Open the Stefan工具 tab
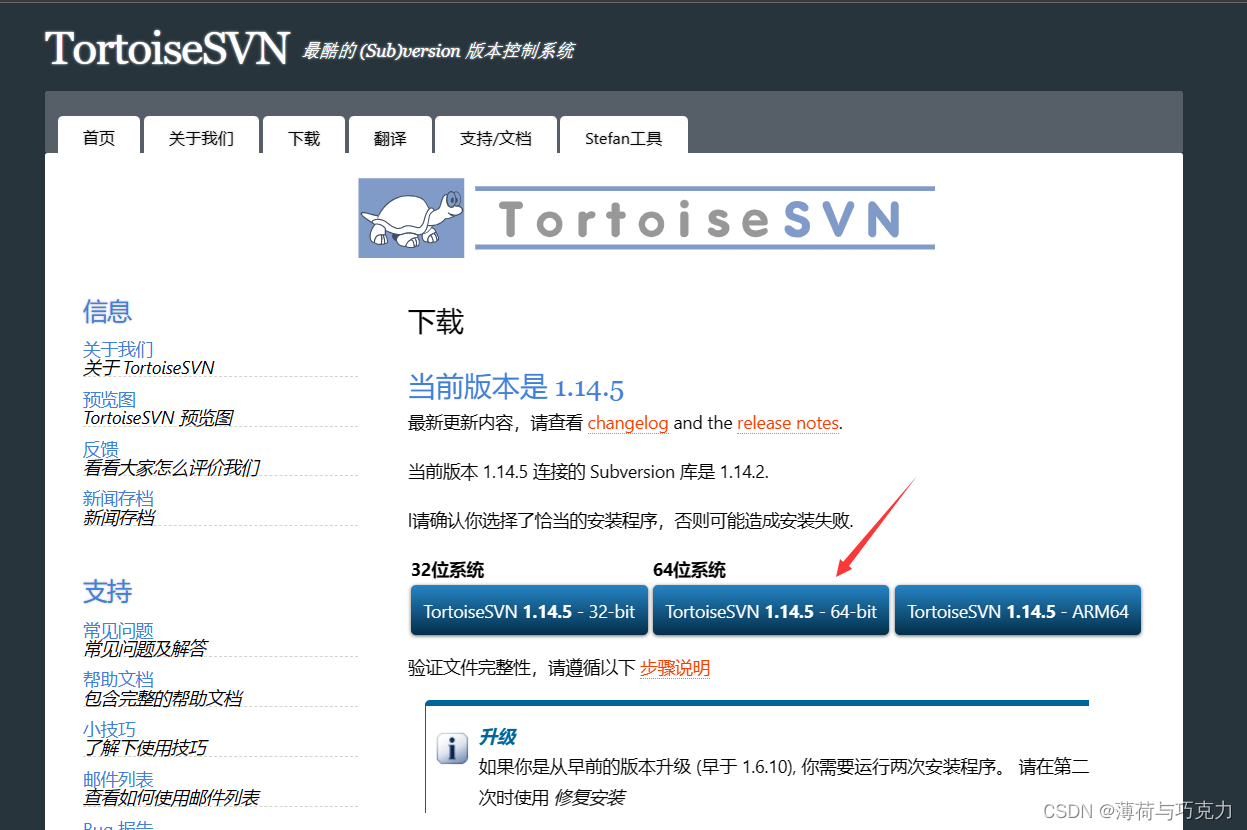Image resolution: width=1247 pixels, height=830 pixels. tap(624, 137)
